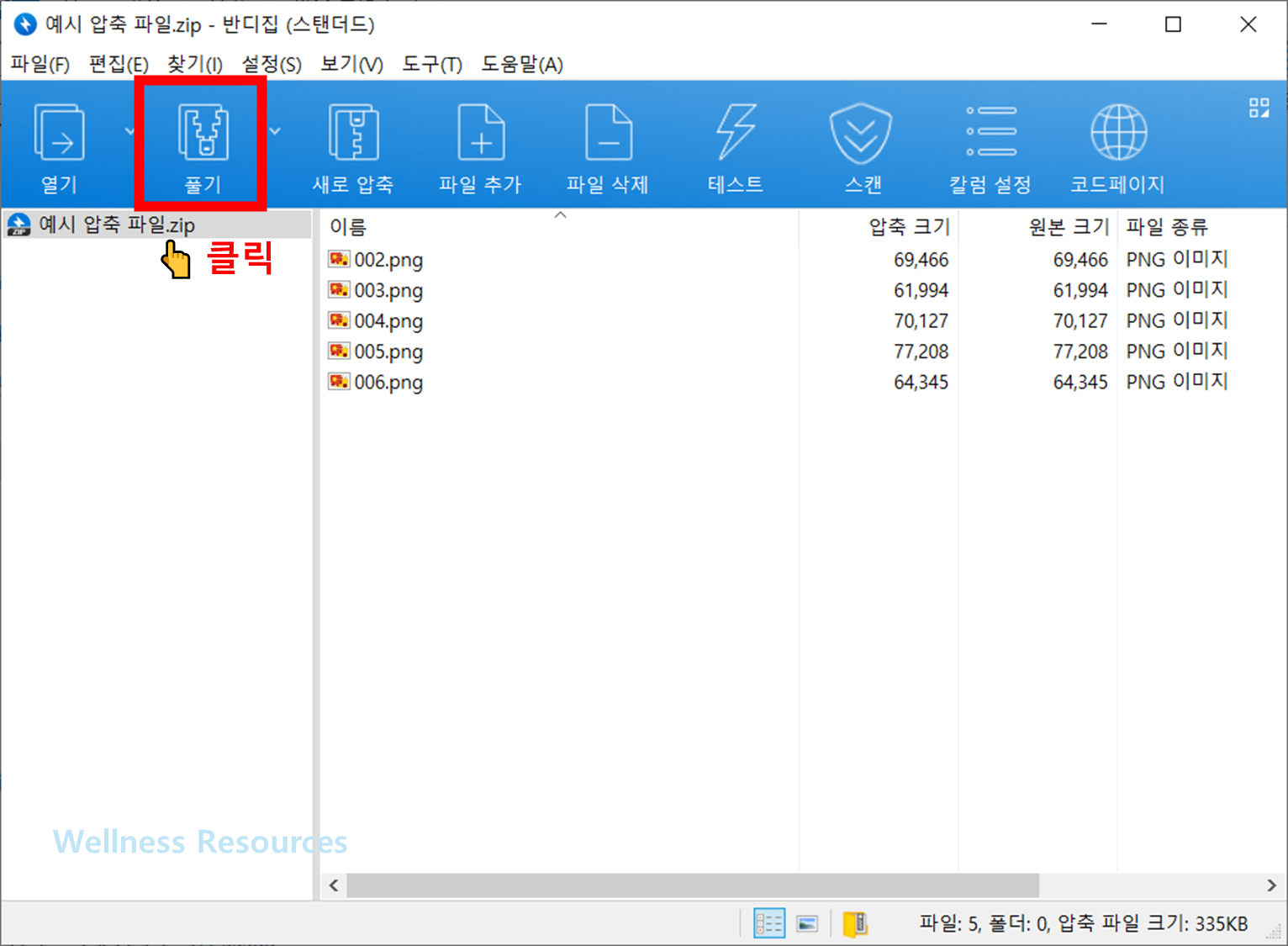Open 칼럼 설정 list icon
This screenshot has height=946, width=1288.
(x=990, y=131)
